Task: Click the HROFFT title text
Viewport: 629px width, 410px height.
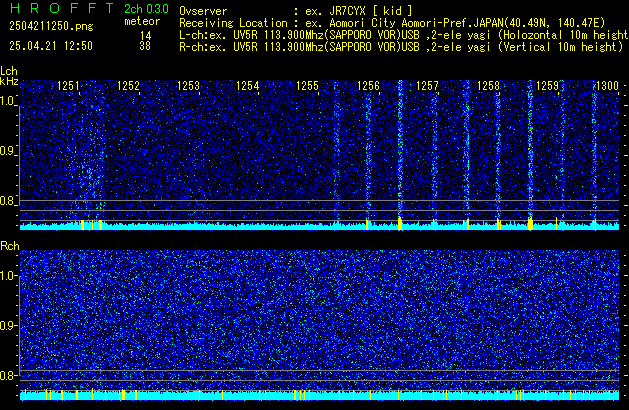Action: pyautogui.click(x=62, y=8)
